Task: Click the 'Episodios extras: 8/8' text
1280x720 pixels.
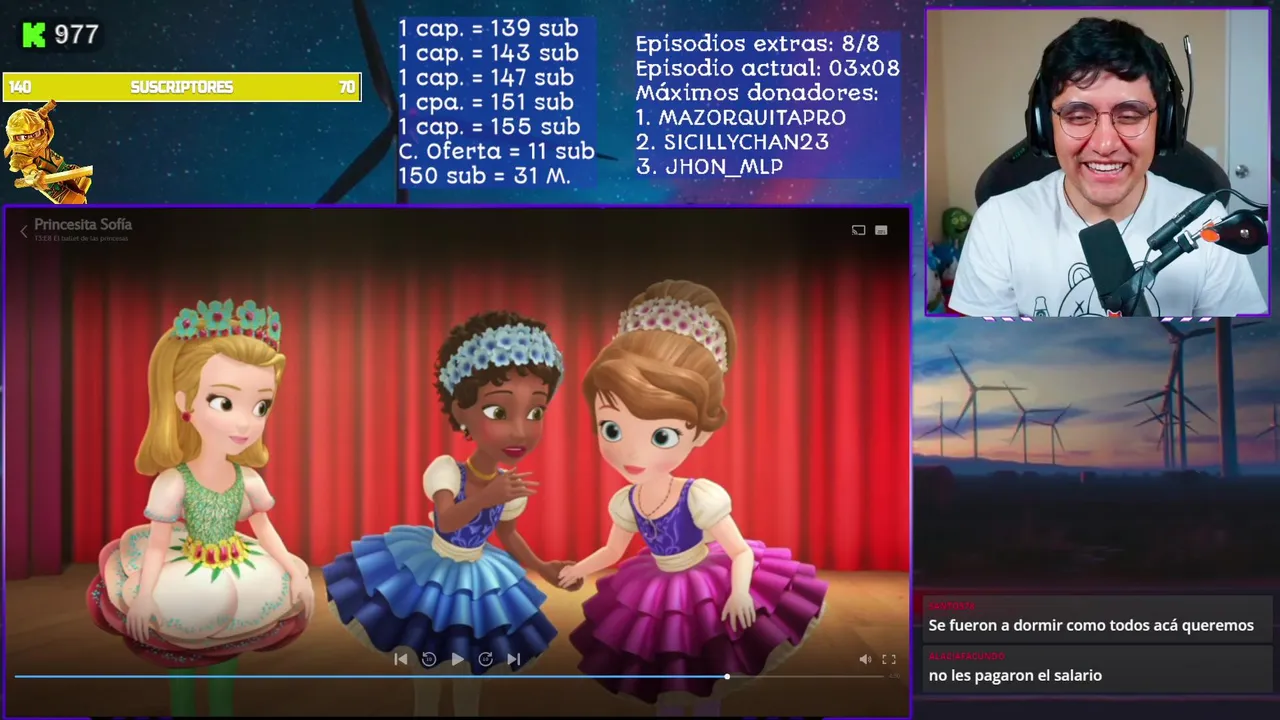Action: point(757,44)
